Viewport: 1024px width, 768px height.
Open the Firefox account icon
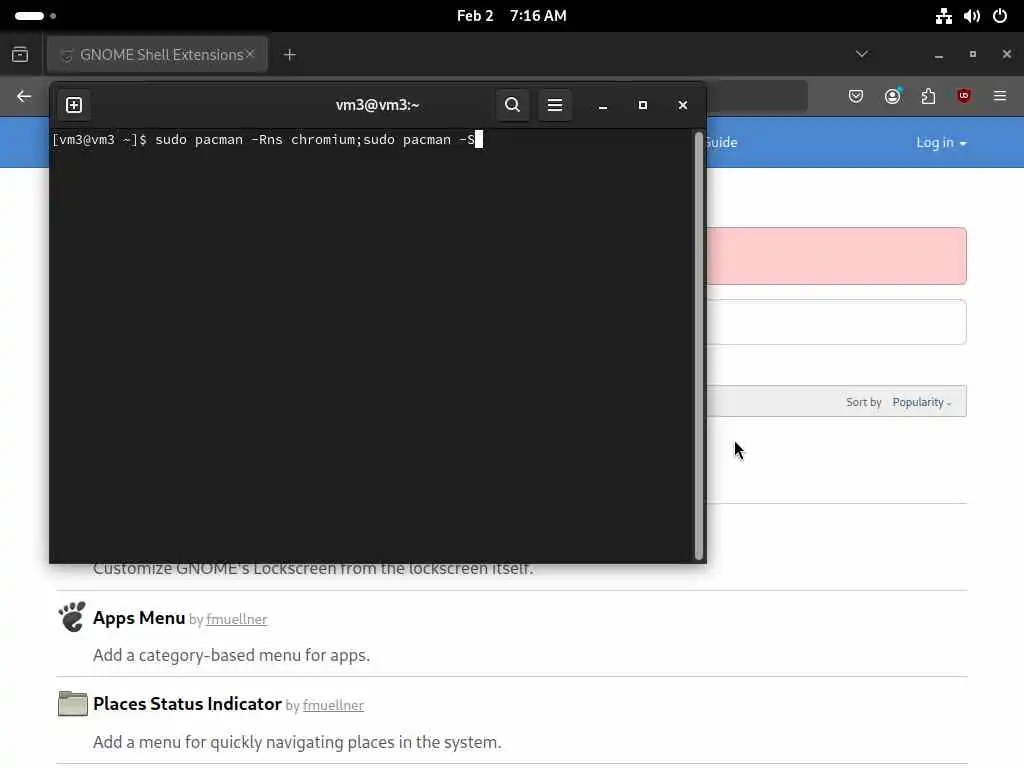893,97
